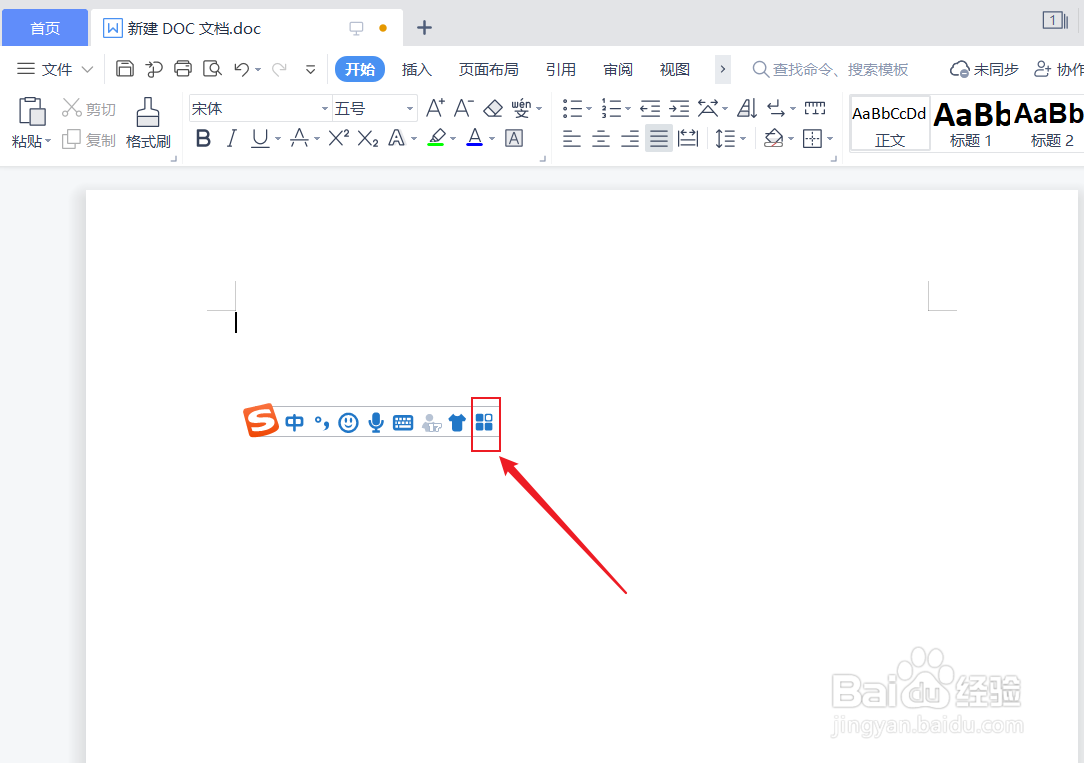Apply superscript X² formatting

pos(338,138)
